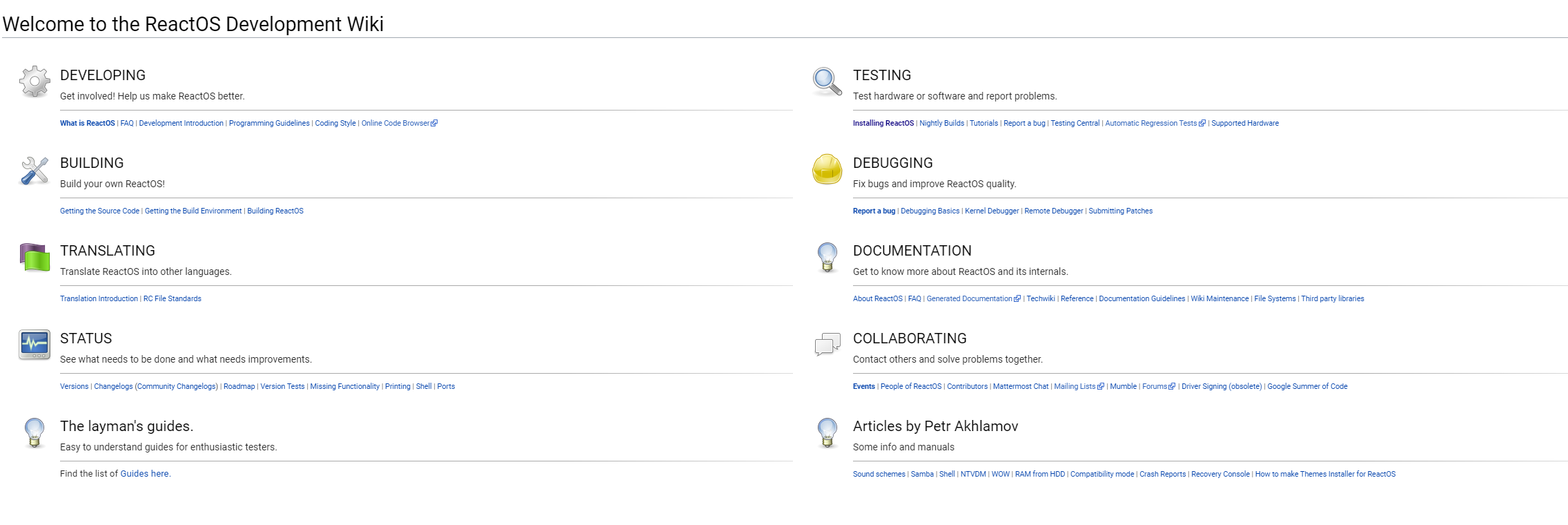1568x525 pixels.
Task: Click the lightbulb icon beside layman's guides
Action: [35, 432]
